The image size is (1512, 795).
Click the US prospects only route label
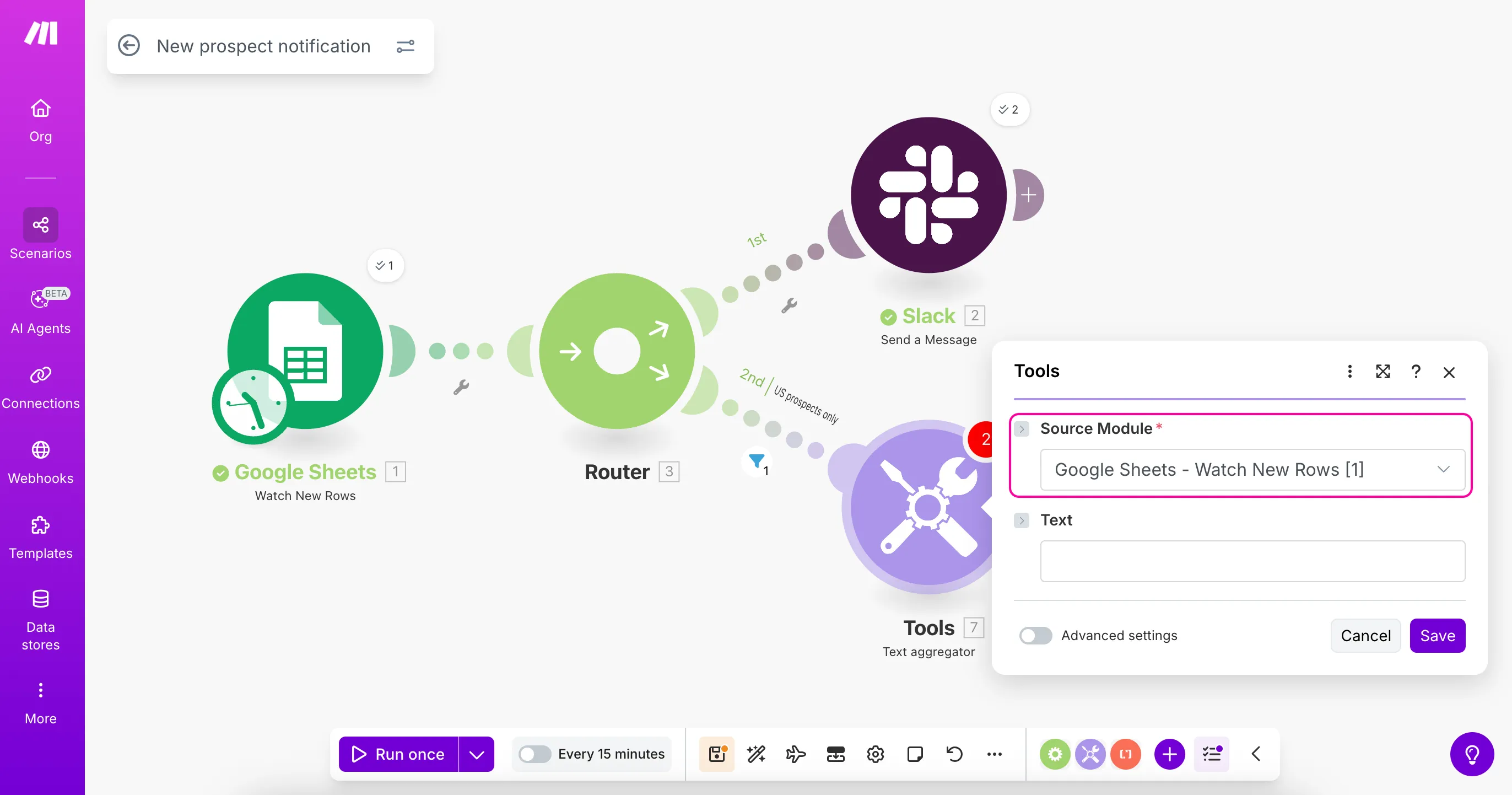click(806, 404)
